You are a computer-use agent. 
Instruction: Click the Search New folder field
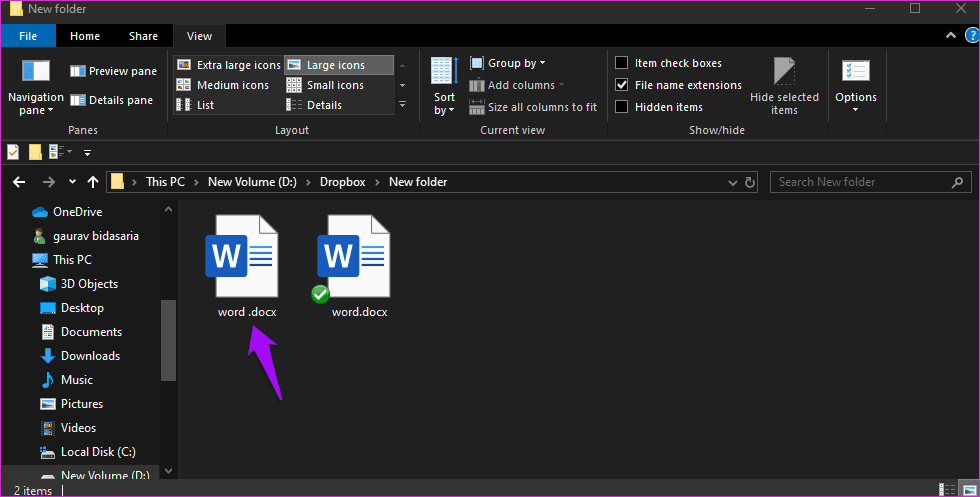[x=870, y=182]
